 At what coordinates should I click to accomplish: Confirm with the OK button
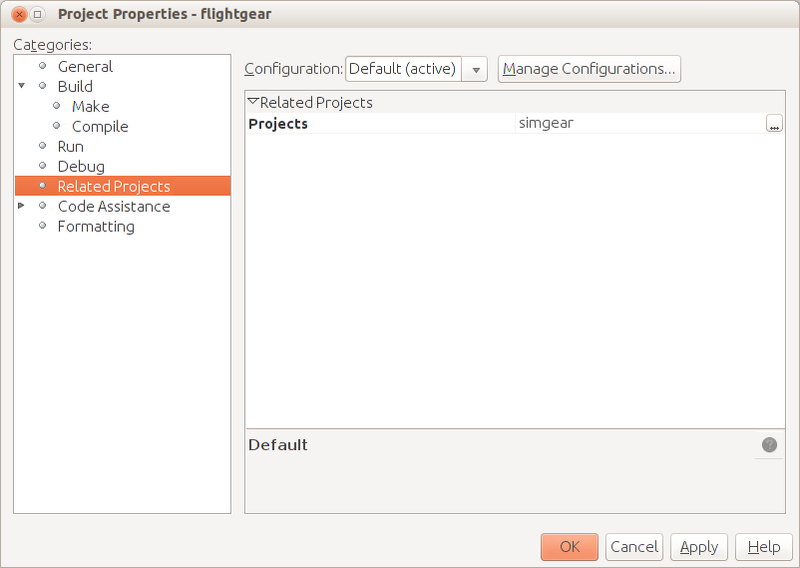pos(569,547)
